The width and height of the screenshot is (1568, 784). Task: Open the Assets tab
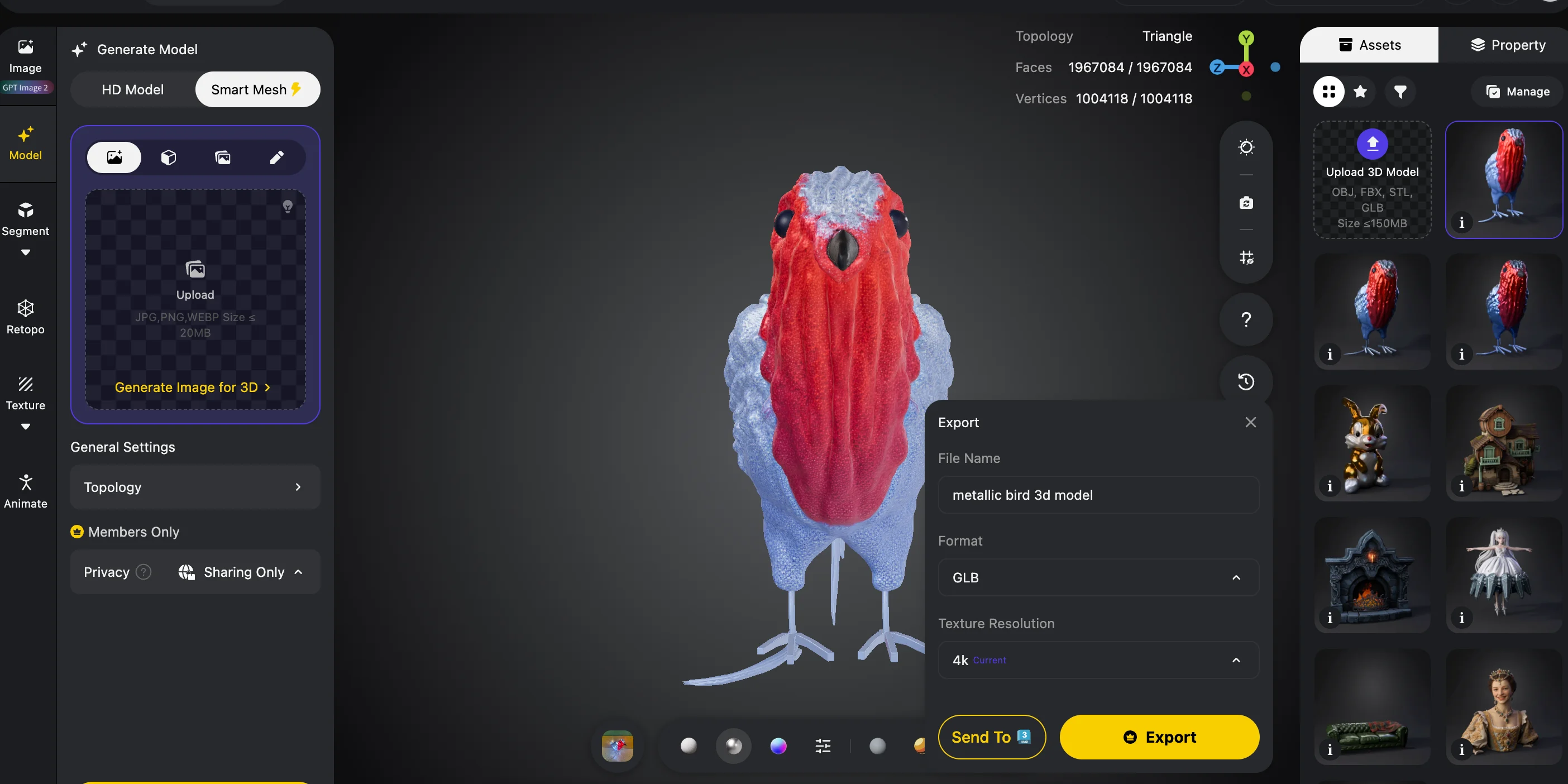tap(1369, 45)
